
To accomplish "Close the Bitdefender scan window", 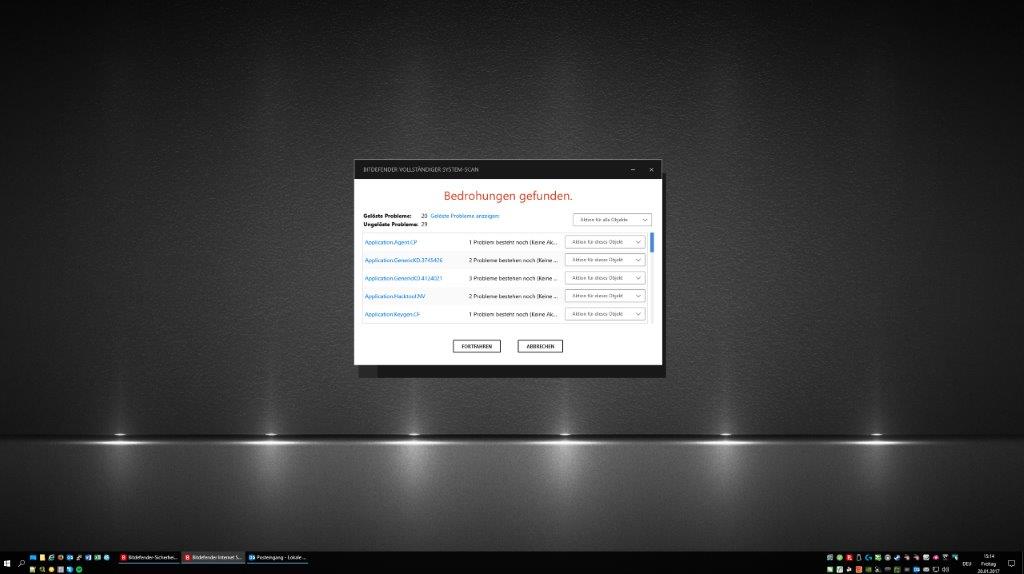I will pos(651,170).
